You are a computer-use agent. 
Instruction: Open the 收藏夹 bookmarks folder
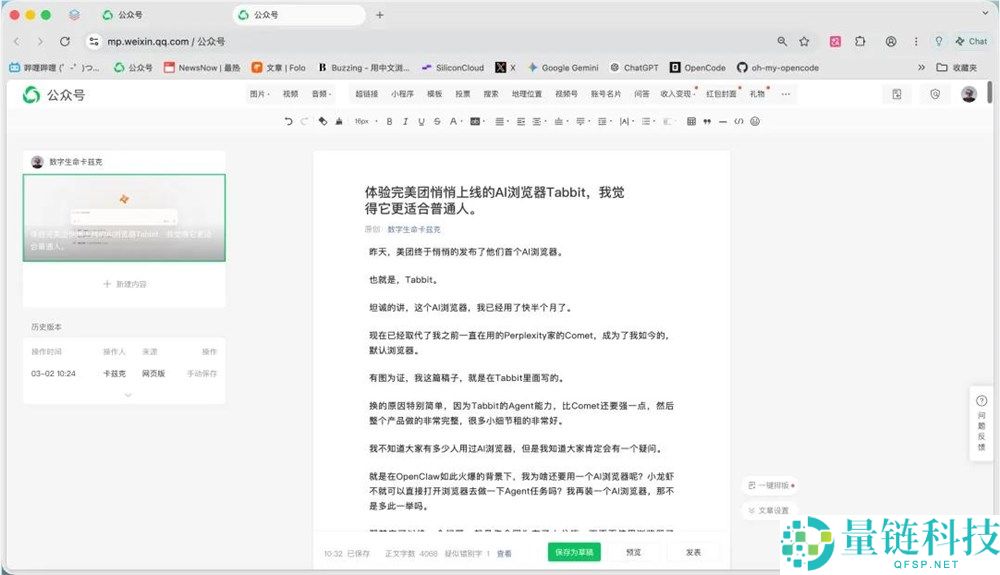[x=957, y=68]
